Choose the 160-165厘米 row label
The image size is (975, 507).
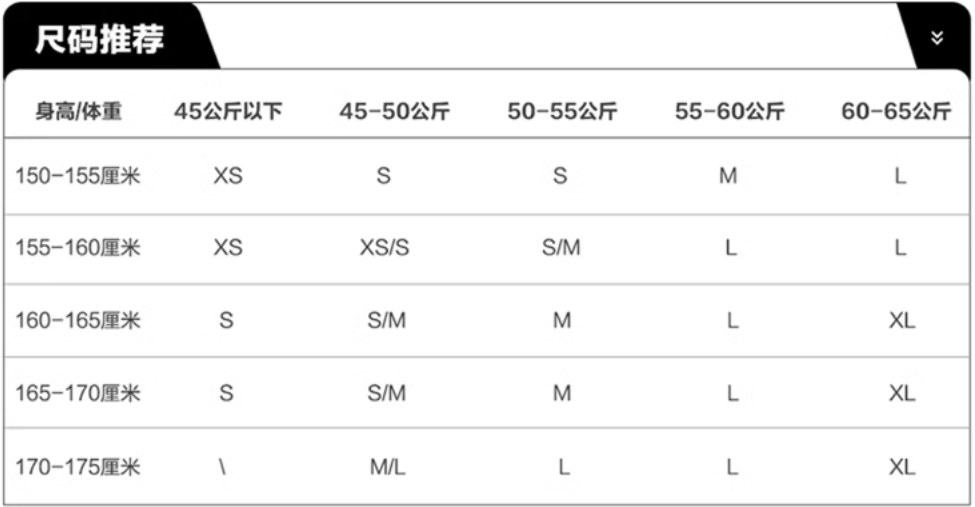[x=78, y=321]
